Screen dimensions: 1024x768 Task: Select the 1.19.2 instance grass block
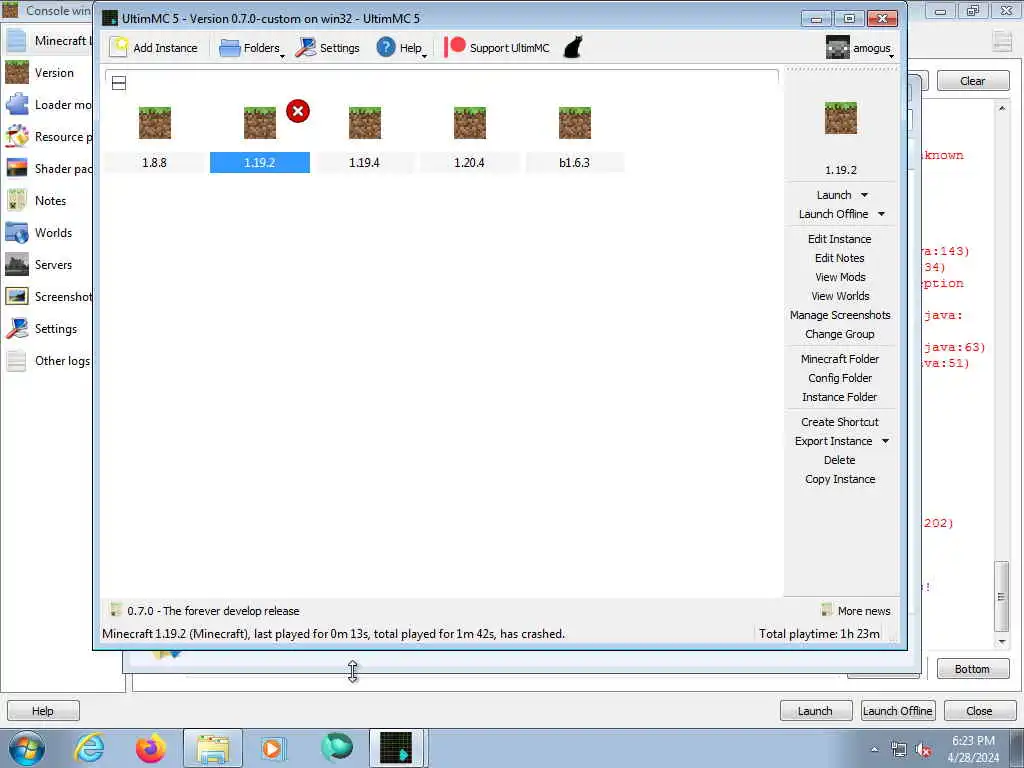tap(260, 122)
